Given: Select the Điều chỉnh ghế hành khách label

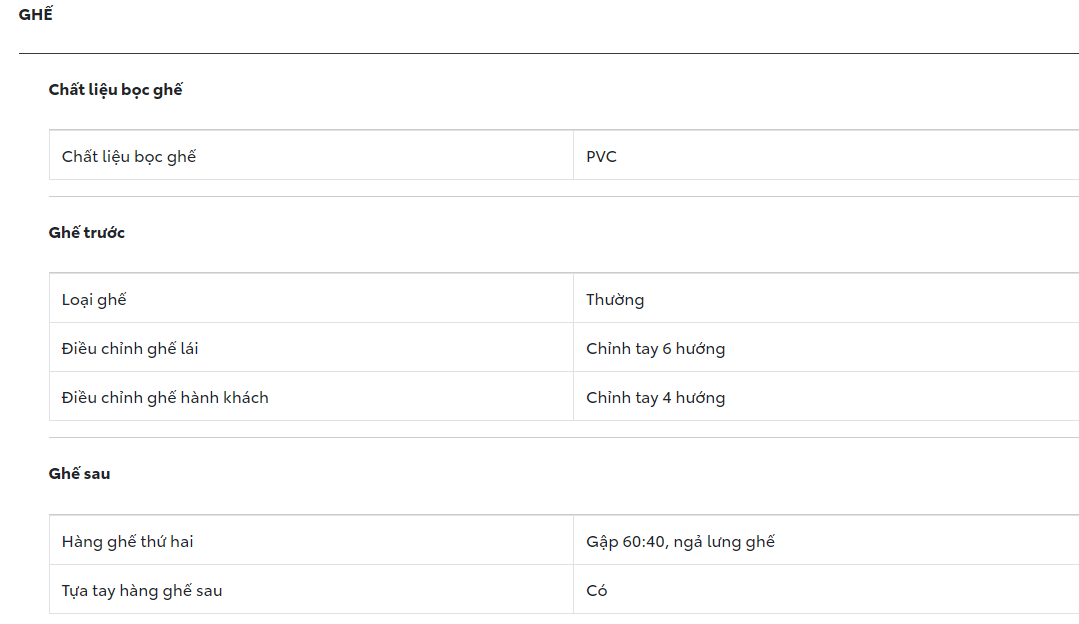Looking at the screenshot, I should (165, 398).
